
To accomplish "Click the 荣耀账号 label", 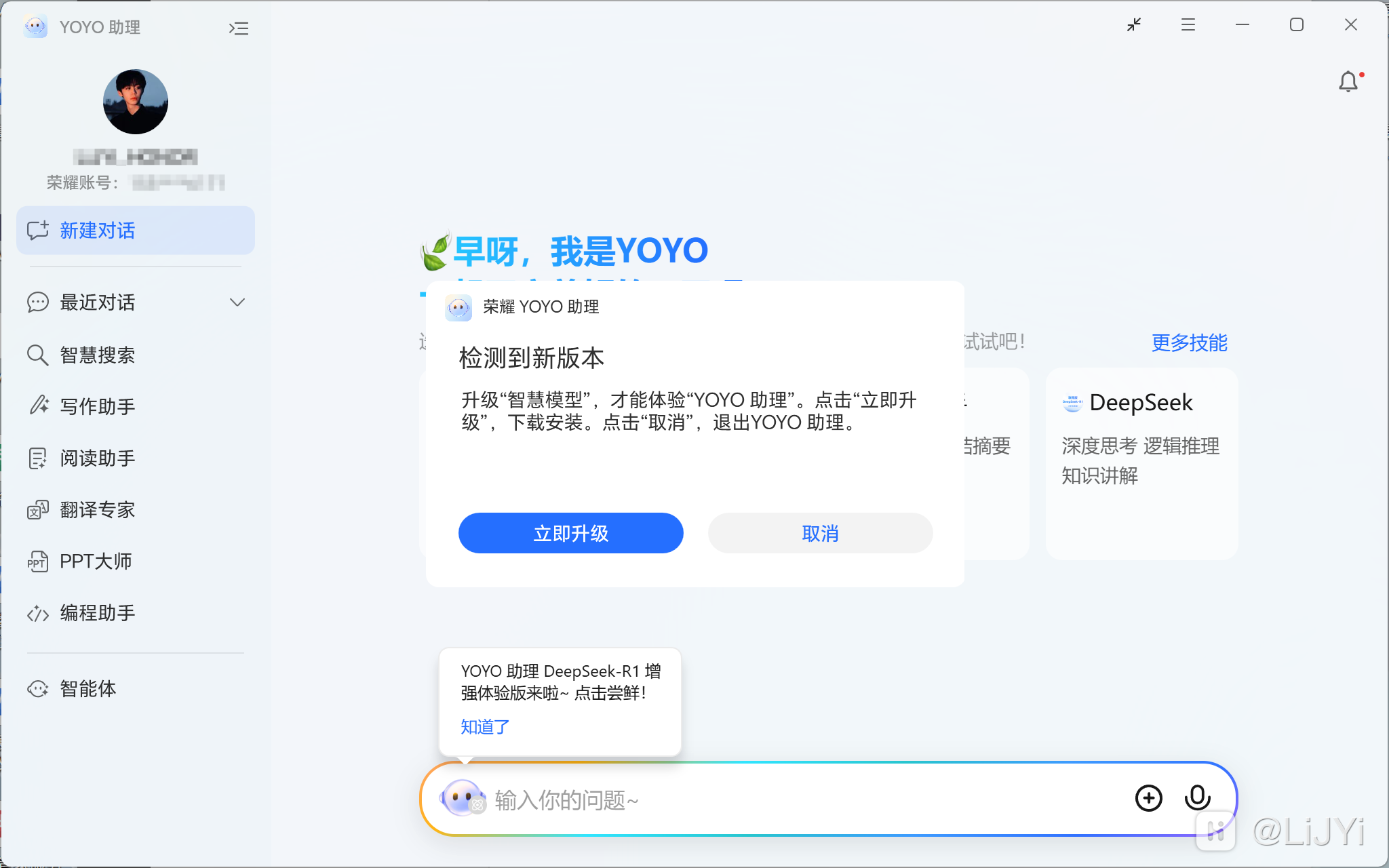I will coord(83,183).
